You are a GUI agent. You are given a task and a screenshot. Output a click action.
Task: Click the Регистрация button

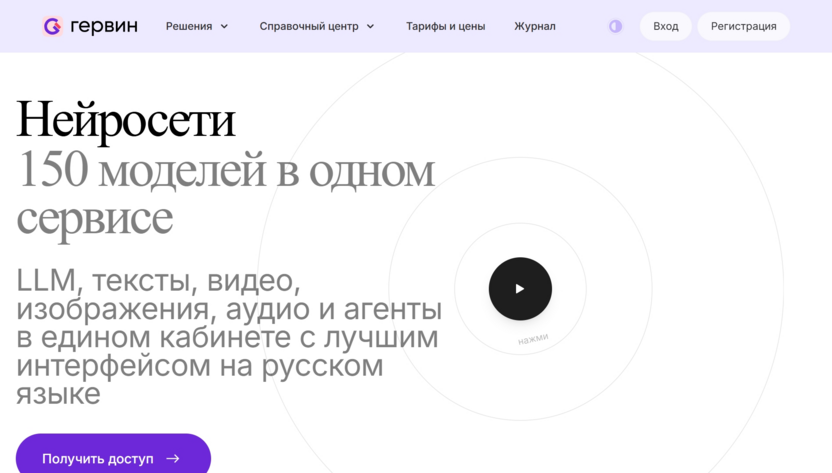point(743,26)
